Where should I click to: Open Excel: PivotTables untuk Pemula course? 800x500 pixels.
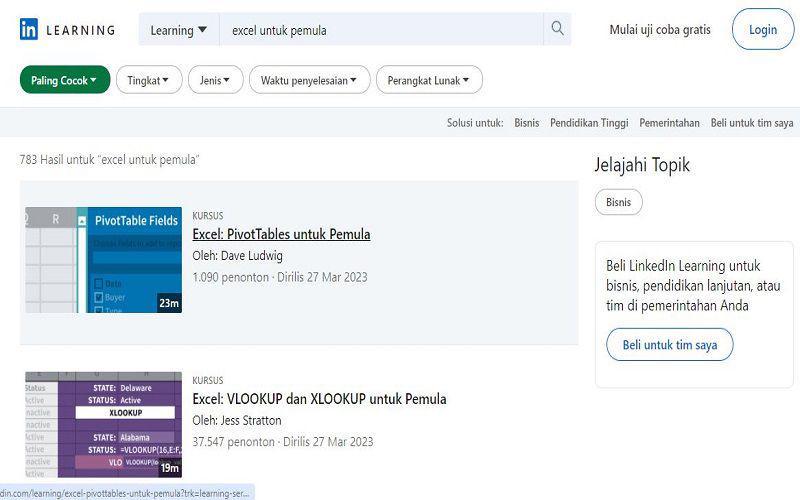point(281,234)
